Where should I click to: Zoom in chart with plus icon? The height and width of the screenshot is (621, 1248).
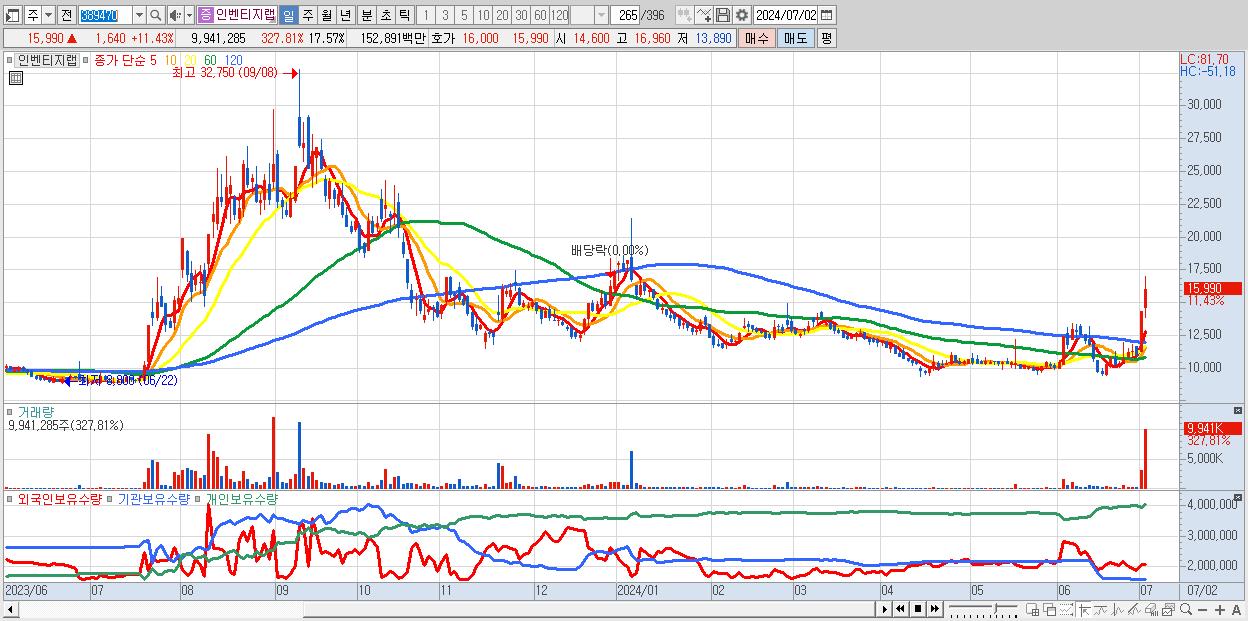(x=1220, y=609)
